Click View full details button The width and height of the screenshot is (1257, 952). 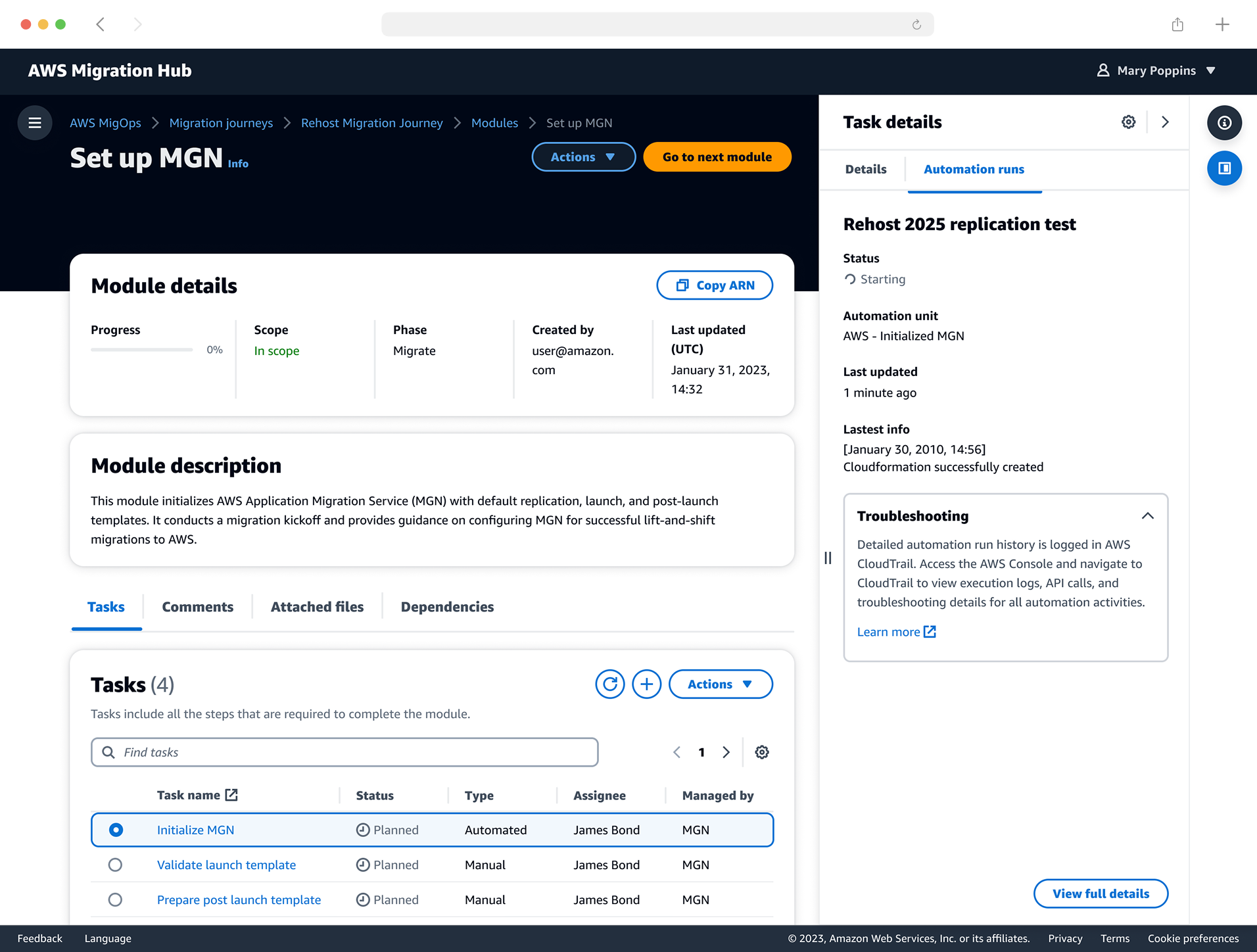coord(1101,893)
